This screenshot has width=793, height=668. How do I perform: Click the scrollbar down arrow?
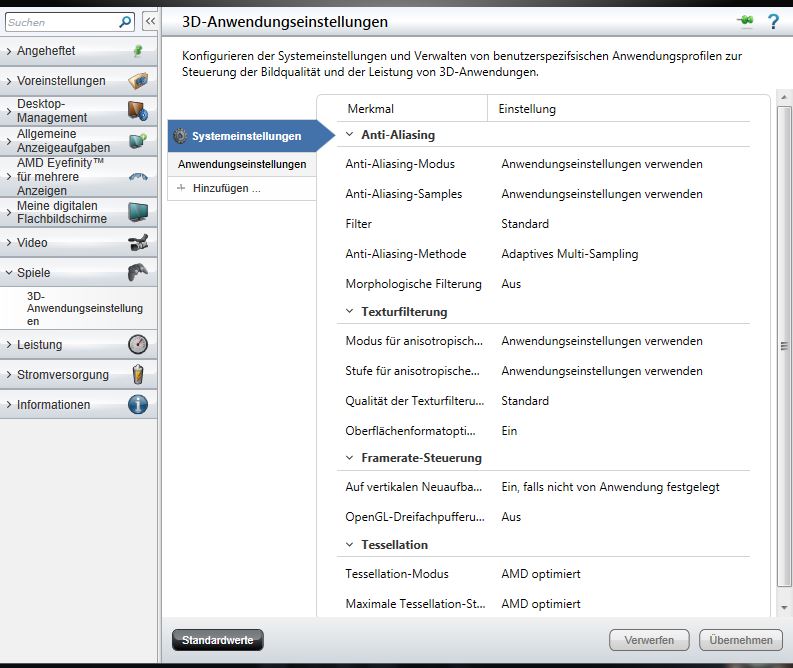[784, 608]
